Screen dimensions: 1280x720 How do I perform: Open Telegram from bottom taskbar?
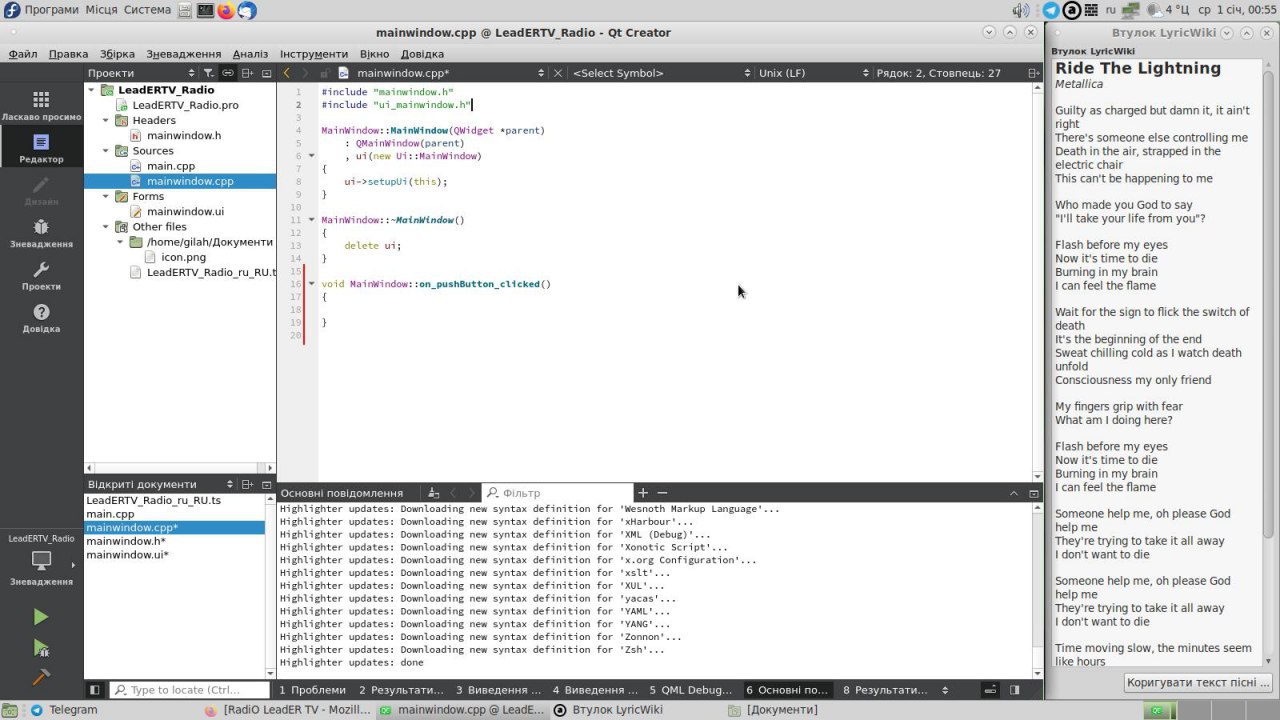pyautogui.click(x=64, y=710)
